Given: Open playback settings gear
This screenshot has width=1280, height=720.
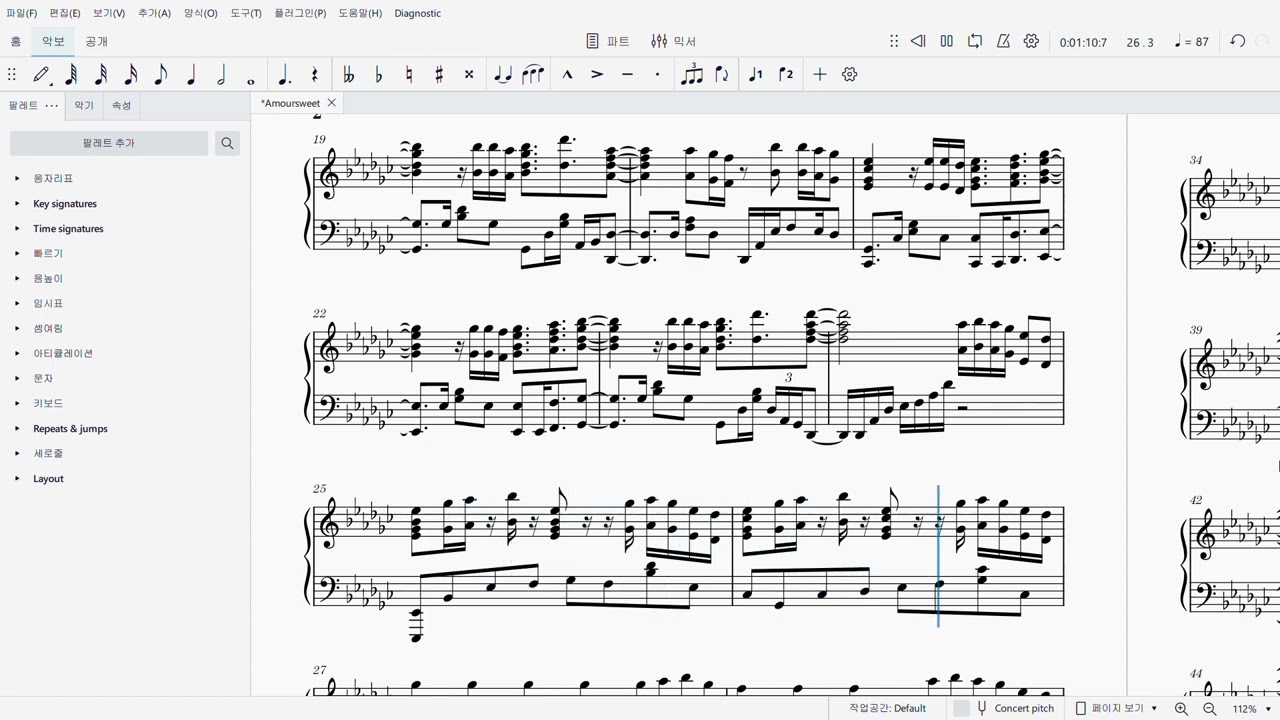Looking at the screenshot, I should 1031,41.
